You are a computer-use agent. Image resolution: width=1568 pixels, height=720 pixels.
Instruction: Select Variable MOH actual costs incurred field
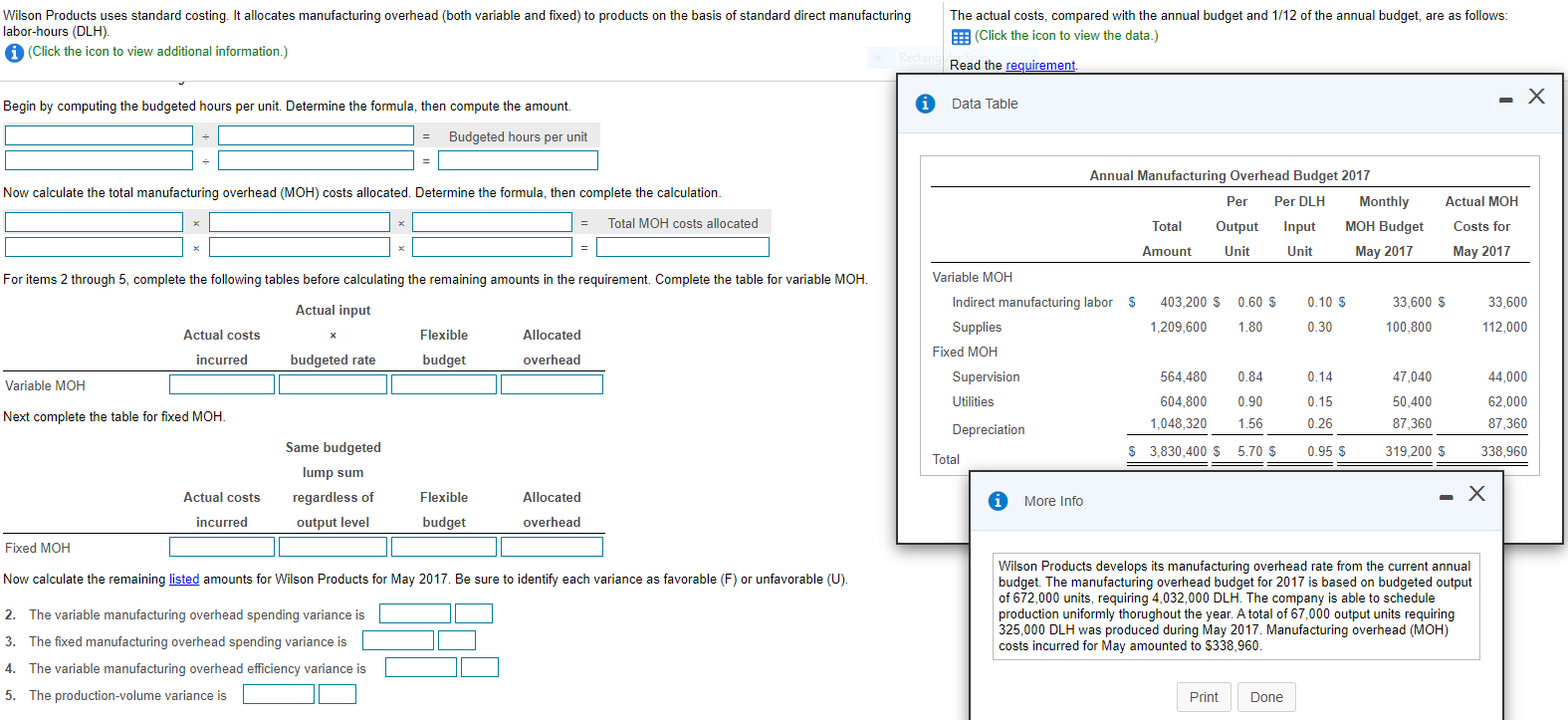click(222, 384)
